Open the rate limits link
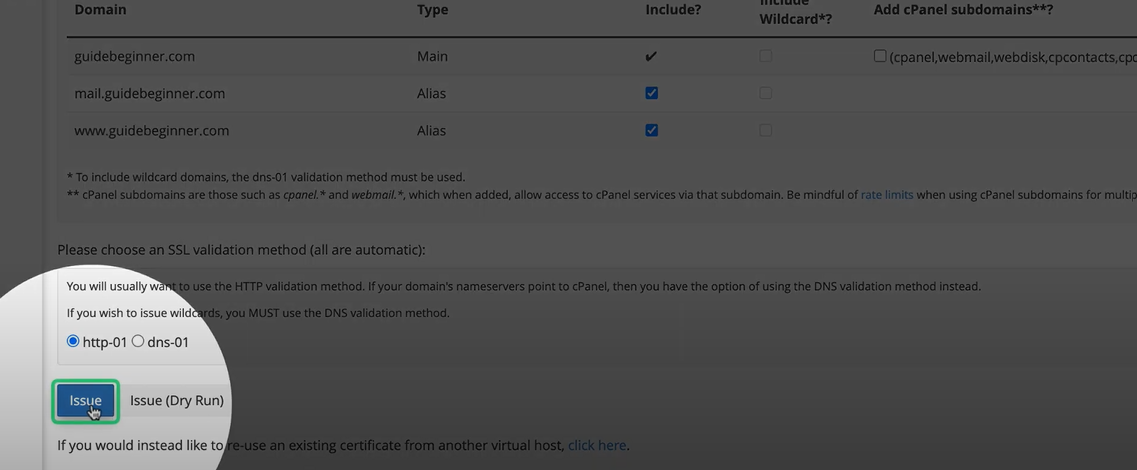Screen dimensions: 1137x470 pos(887,194)
